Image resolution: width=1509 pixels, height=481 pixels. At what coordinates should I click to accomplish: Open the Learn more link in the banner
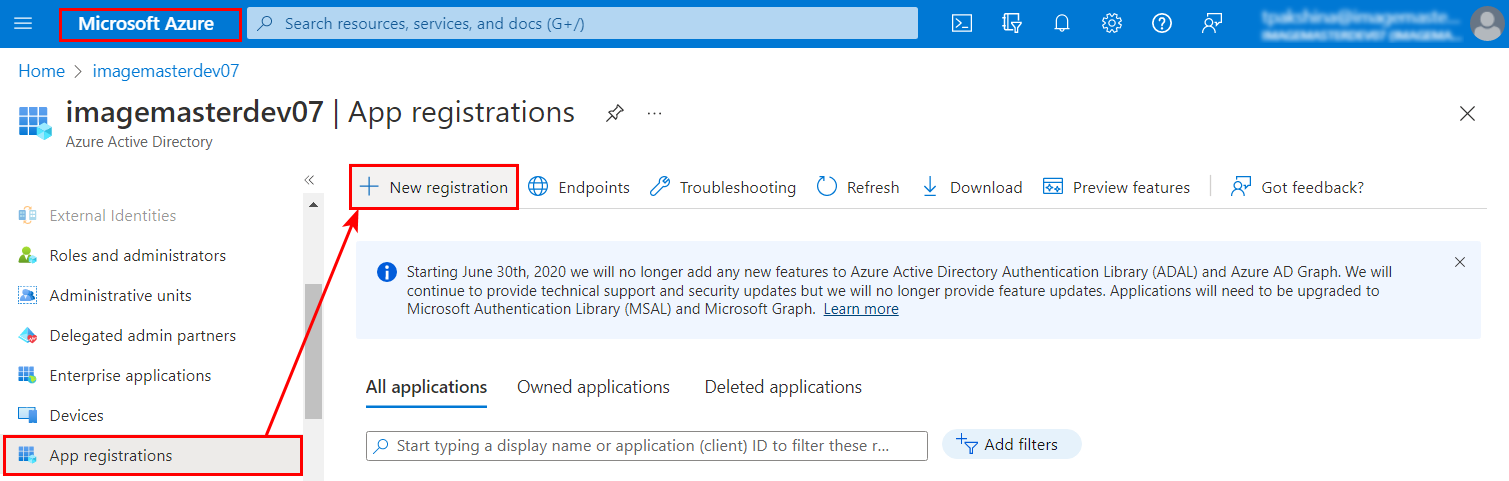[x=861, y=309]
